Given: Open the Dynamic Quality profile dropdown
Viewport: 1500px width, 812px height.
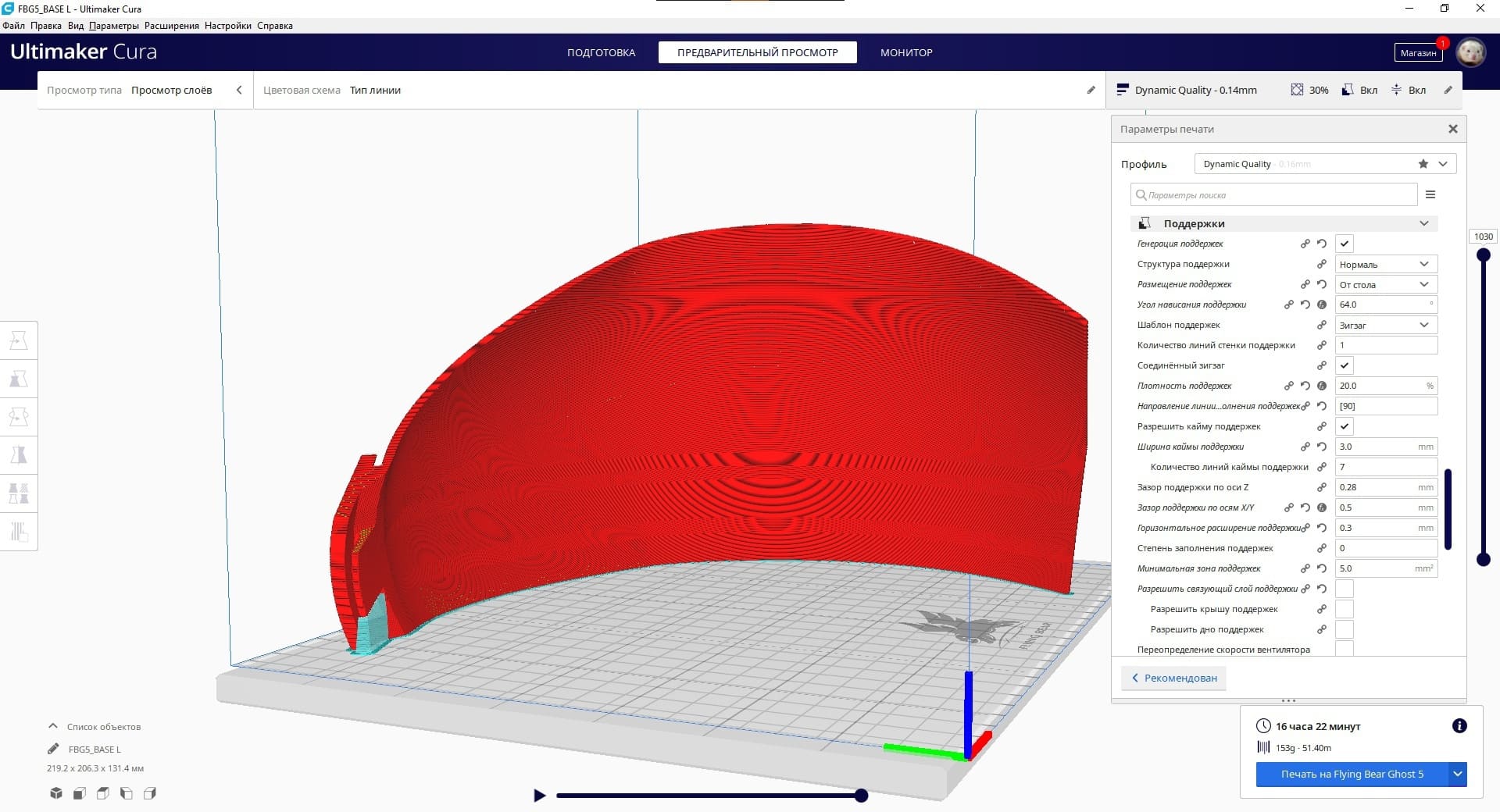Looking at the screenshot, I should click(x=1326, y=164).
